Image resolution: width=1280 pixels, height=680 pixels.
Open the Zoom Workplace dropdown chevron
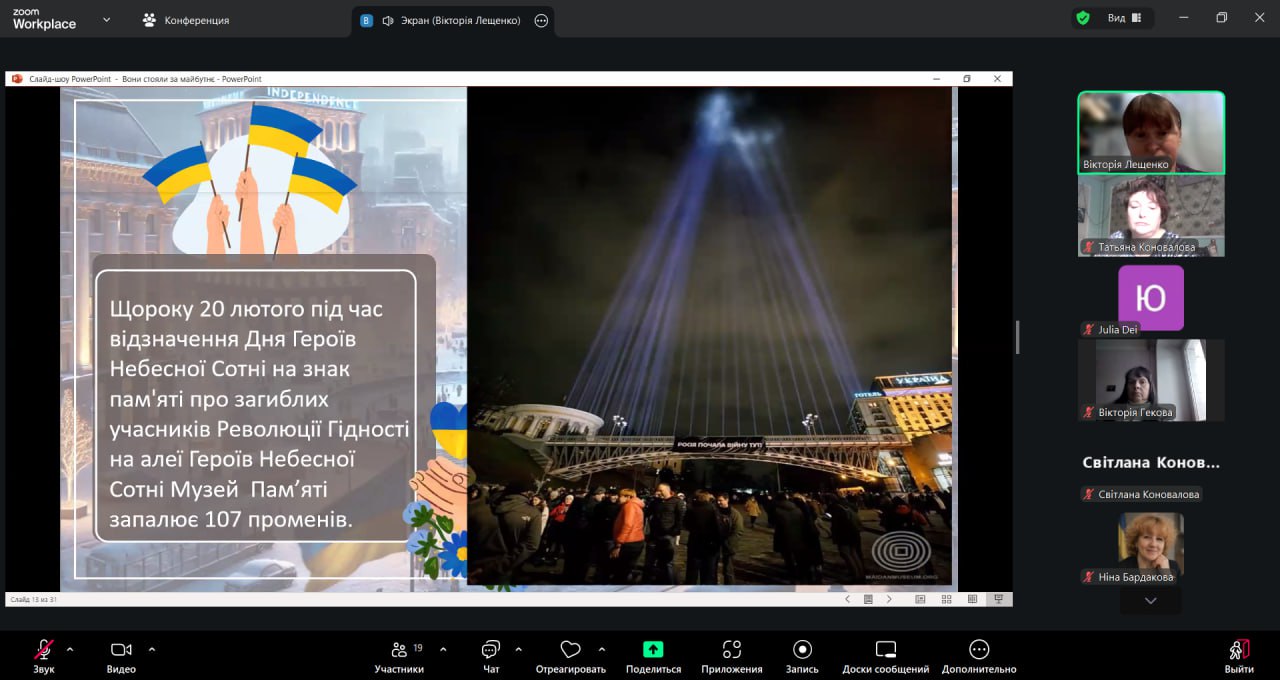(x=107, y=20)
